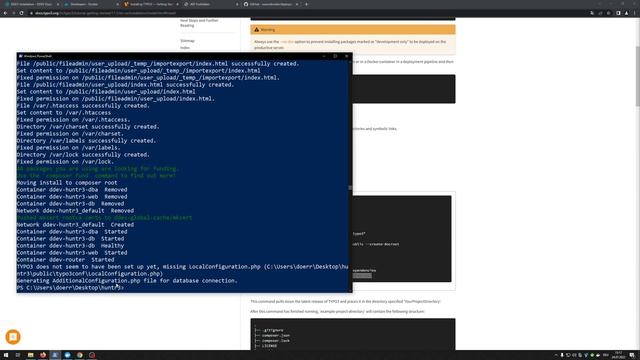Image resolution: width=640 pixels, height=360 pixels.
Task: Switch to the DDEV Installation browser tab
Action: (31, 4)
